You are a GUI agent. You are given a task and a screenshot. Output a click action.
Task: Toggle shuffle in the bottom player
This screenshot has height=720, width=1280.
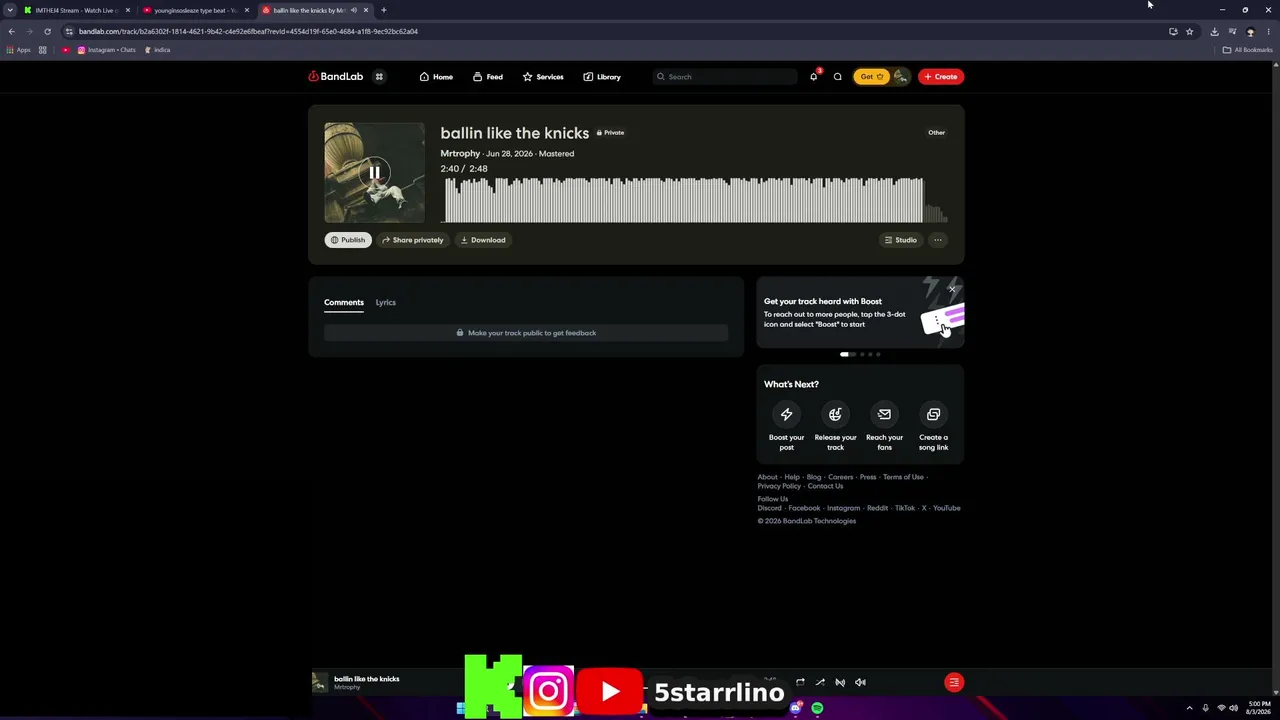pos(820,682)
